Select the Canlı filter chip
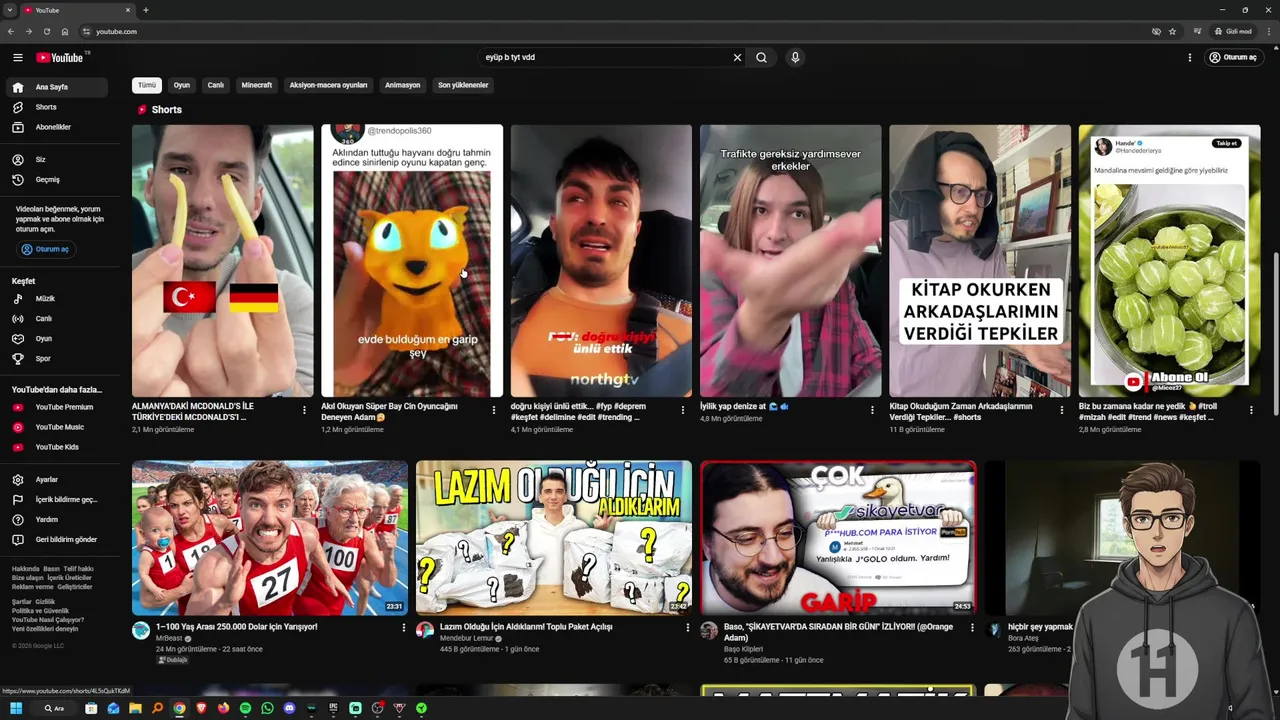The height and width of the screenshot is (720, 1280). pos(215,85)
